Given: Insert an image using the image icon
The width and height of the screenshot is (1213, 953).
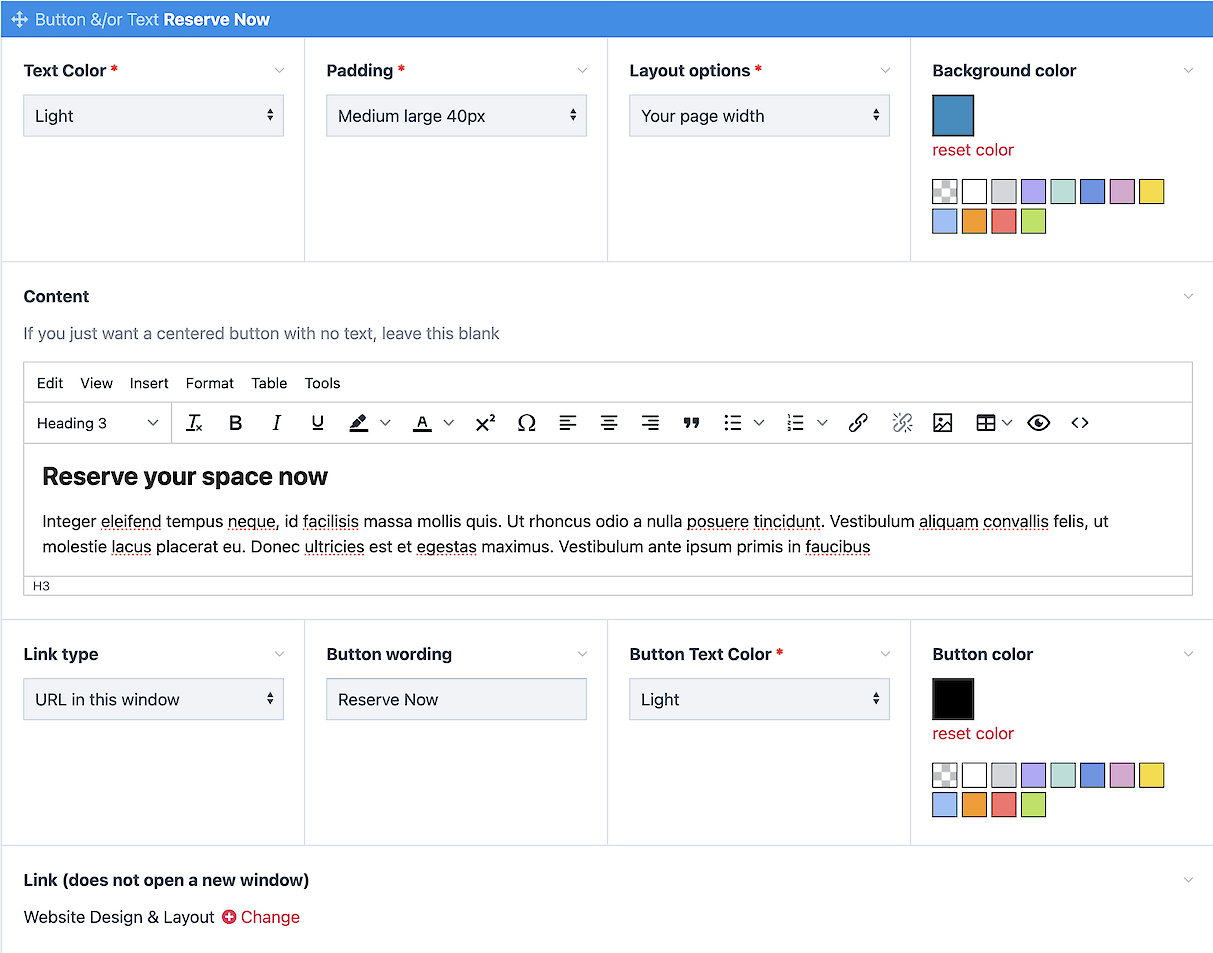Looking at the screenshot, I should point(942,423).
